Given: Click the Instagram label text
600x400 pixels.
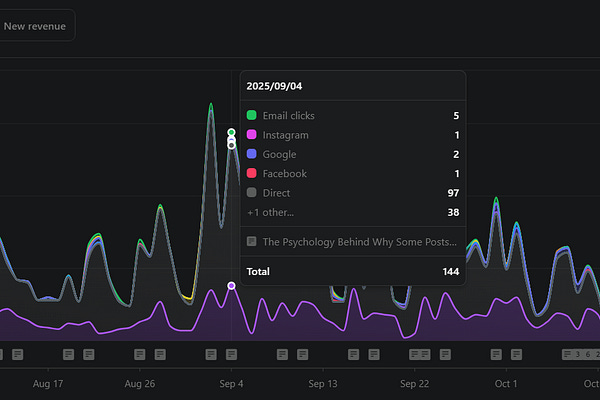Looking at the screenshot, I should (285, 135).
